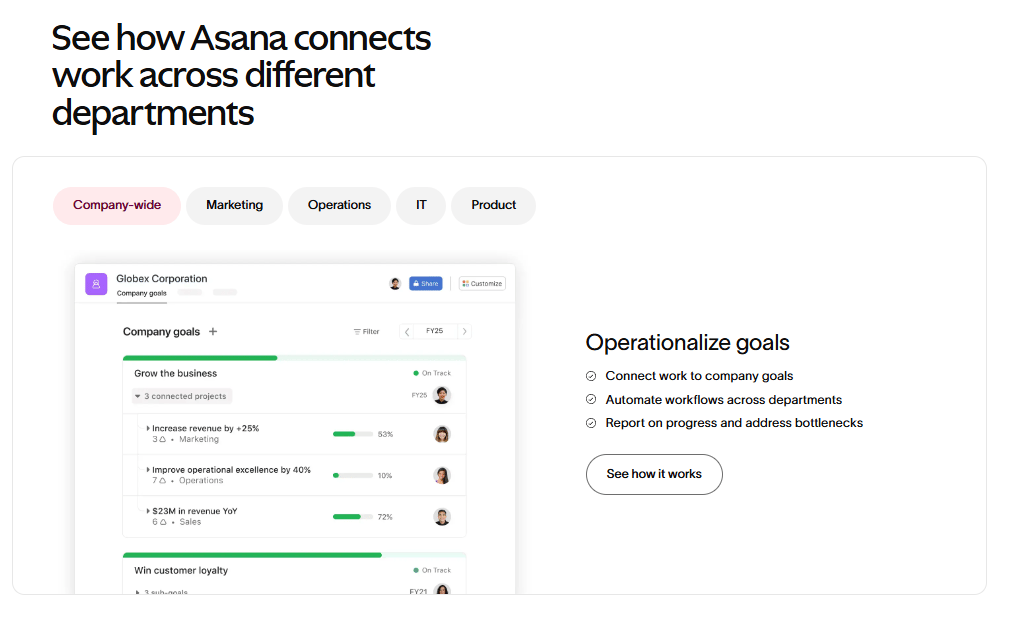This screenshot has height=630, width=1012.
Task: Expand Improve operational excellence by 40% goal
Action: [x=149, y=470]
